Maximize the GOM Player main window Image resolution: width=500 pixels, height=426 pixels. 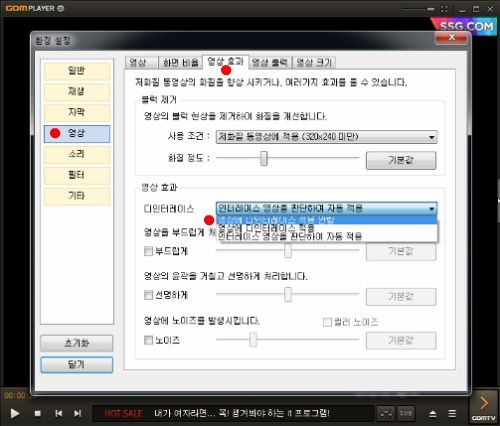[x=476, y=9]
